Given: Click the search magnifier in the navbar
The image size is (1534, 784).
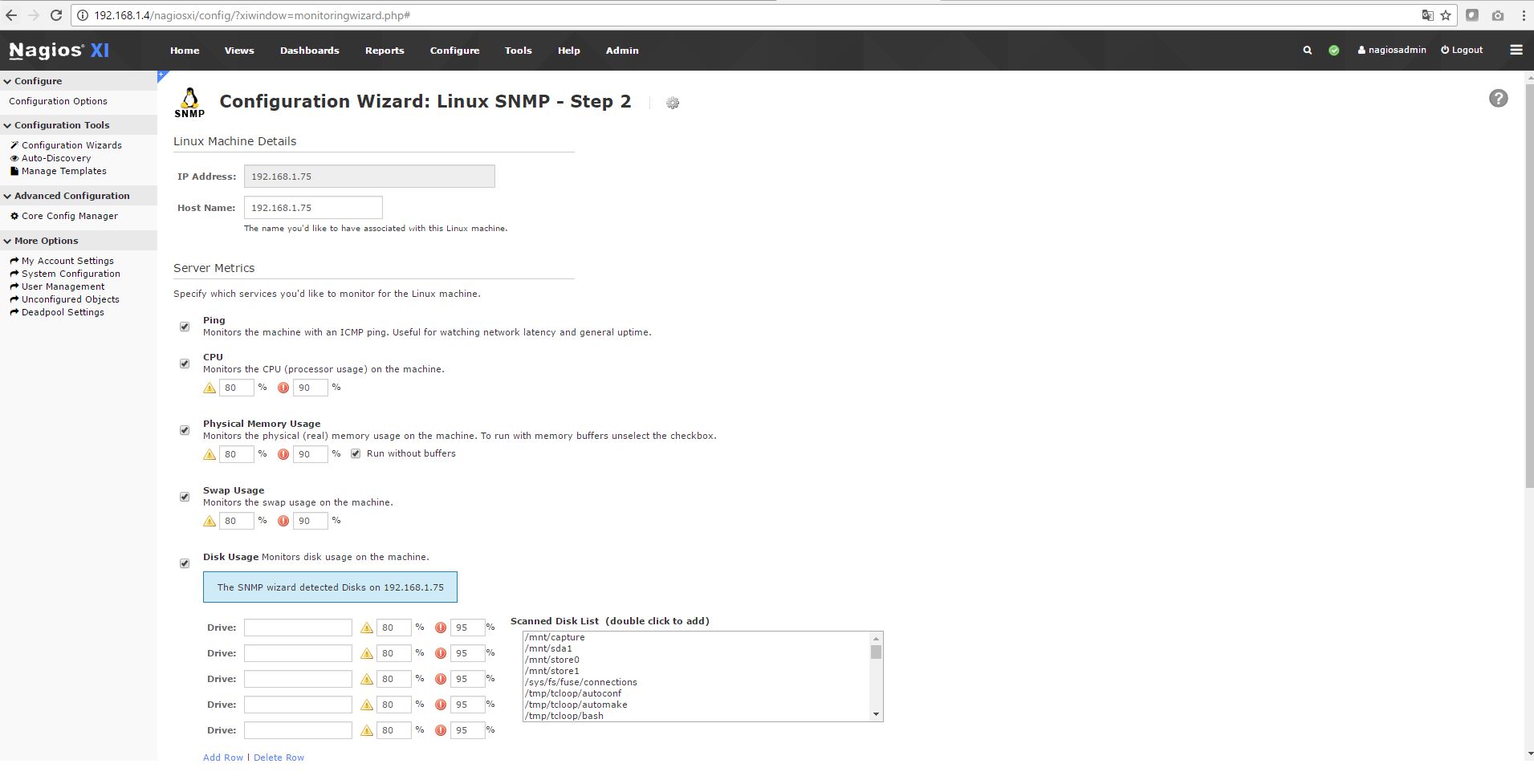Looking at the screenshot, I should pos(1308,49).
